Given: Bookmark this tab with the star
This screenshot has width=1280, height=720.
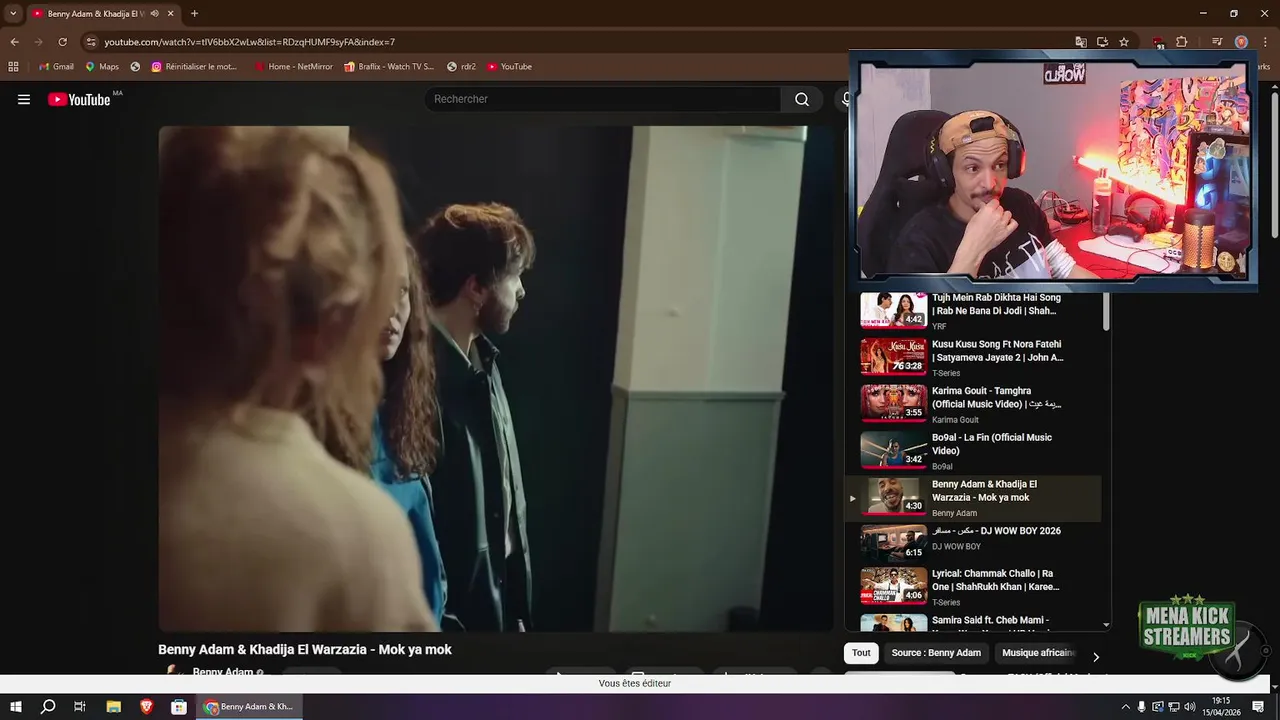Looking at the screenshot, I should pyautogui.click(x=1124, y=42).
